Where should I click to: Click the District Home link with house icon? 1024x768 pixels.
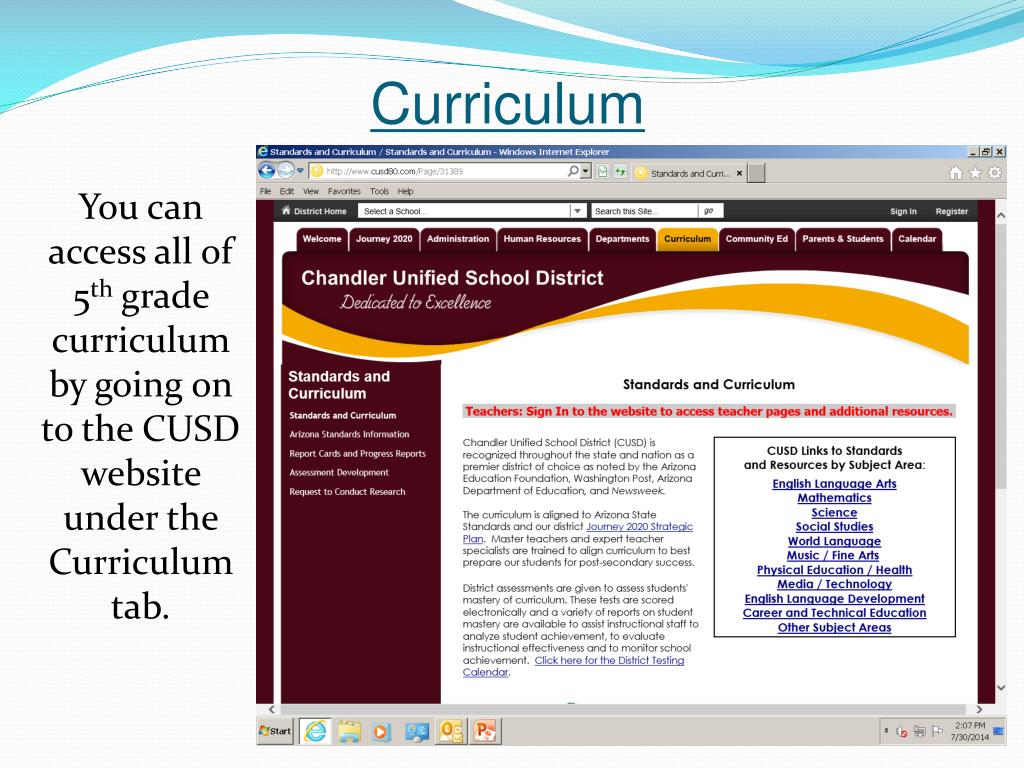coord(314,211)
